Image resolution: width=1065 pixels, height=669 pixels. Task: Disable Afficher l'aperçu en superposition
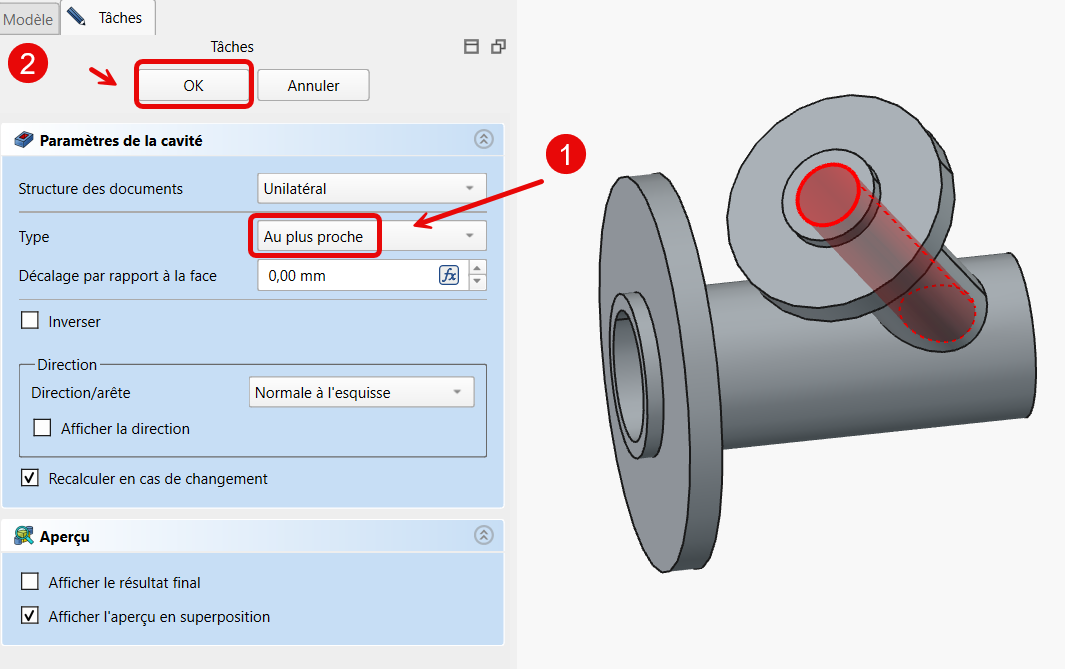31,617
